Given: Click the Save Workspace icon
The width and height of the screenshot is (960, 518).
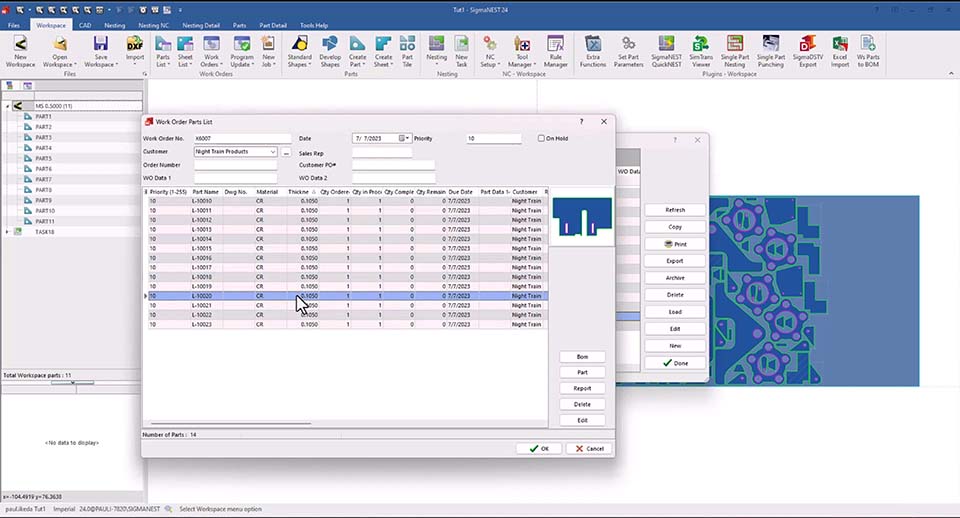Looking at the screenshot, I should (100, 51).
